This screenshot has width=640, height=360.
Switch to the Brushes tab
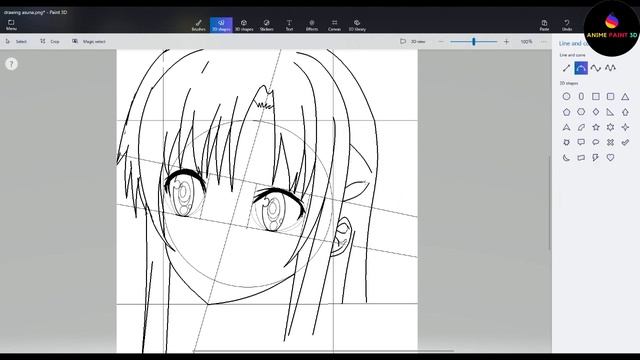(199, 25)
